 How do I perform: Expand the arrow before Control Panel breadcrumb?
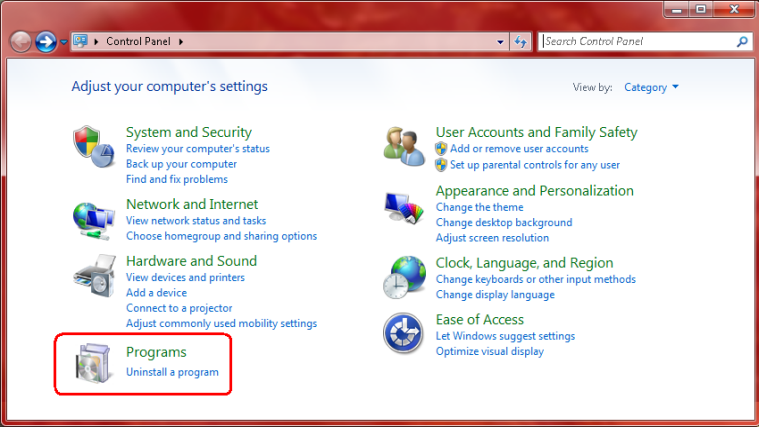(x=96, y=42)
